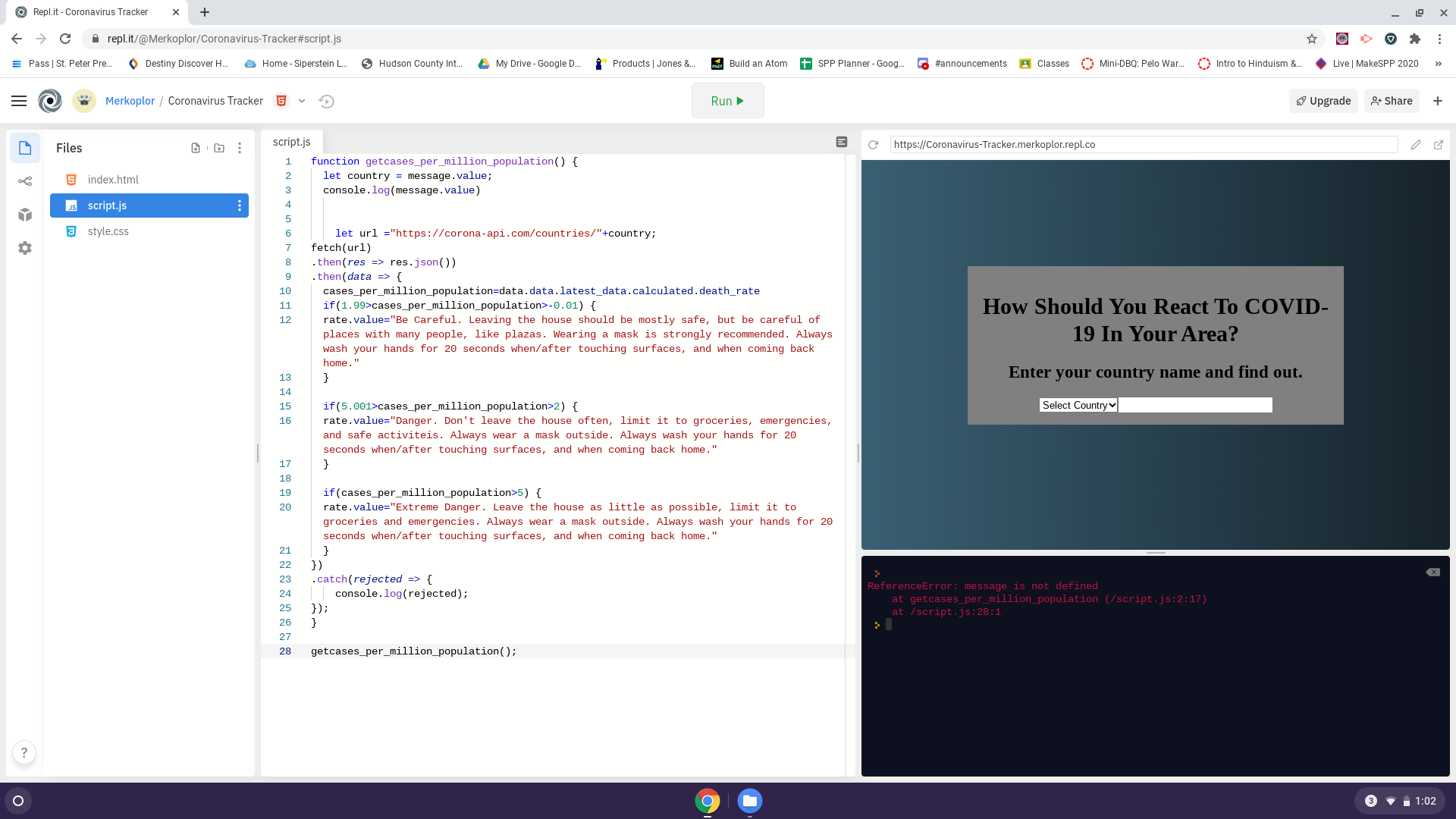
Task: Click the add new file icon
Action: (x=196, y=148)
